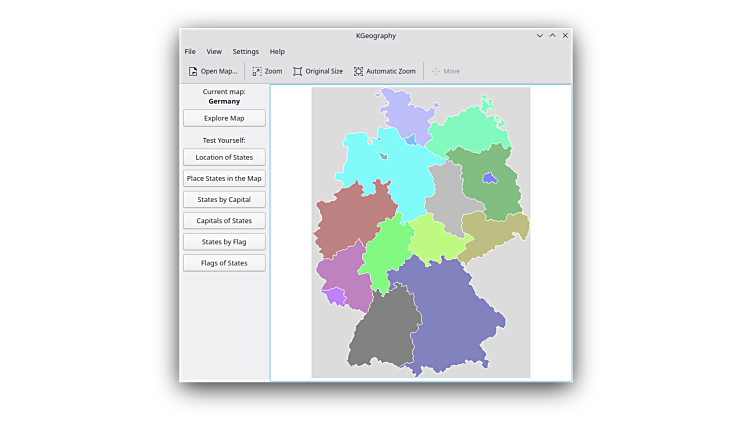
Task: Start the Location of States quiz
Action: (224, 157)
